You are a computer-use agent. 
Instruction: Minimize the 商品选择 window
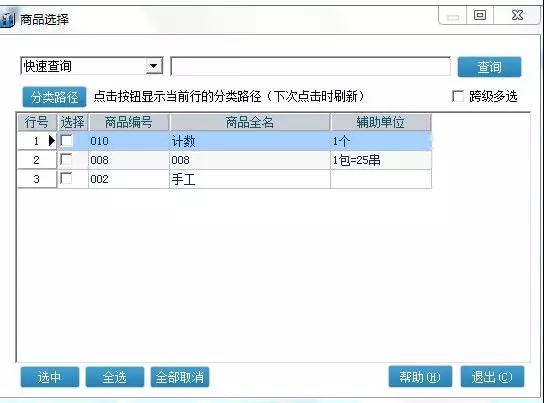[452, 16]
